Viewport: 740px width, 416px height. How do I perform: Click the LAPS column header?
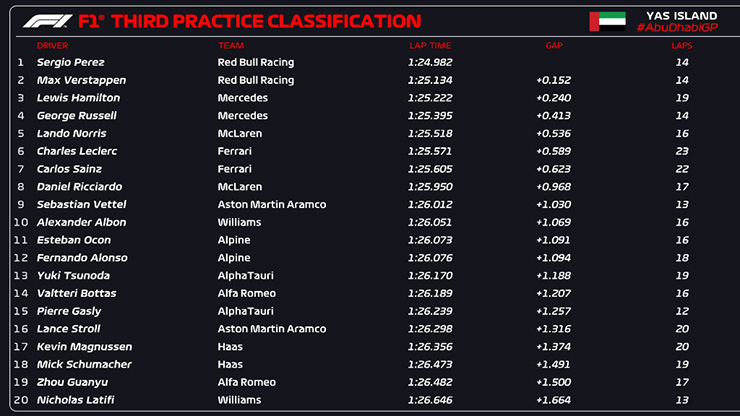pos(682,45)
